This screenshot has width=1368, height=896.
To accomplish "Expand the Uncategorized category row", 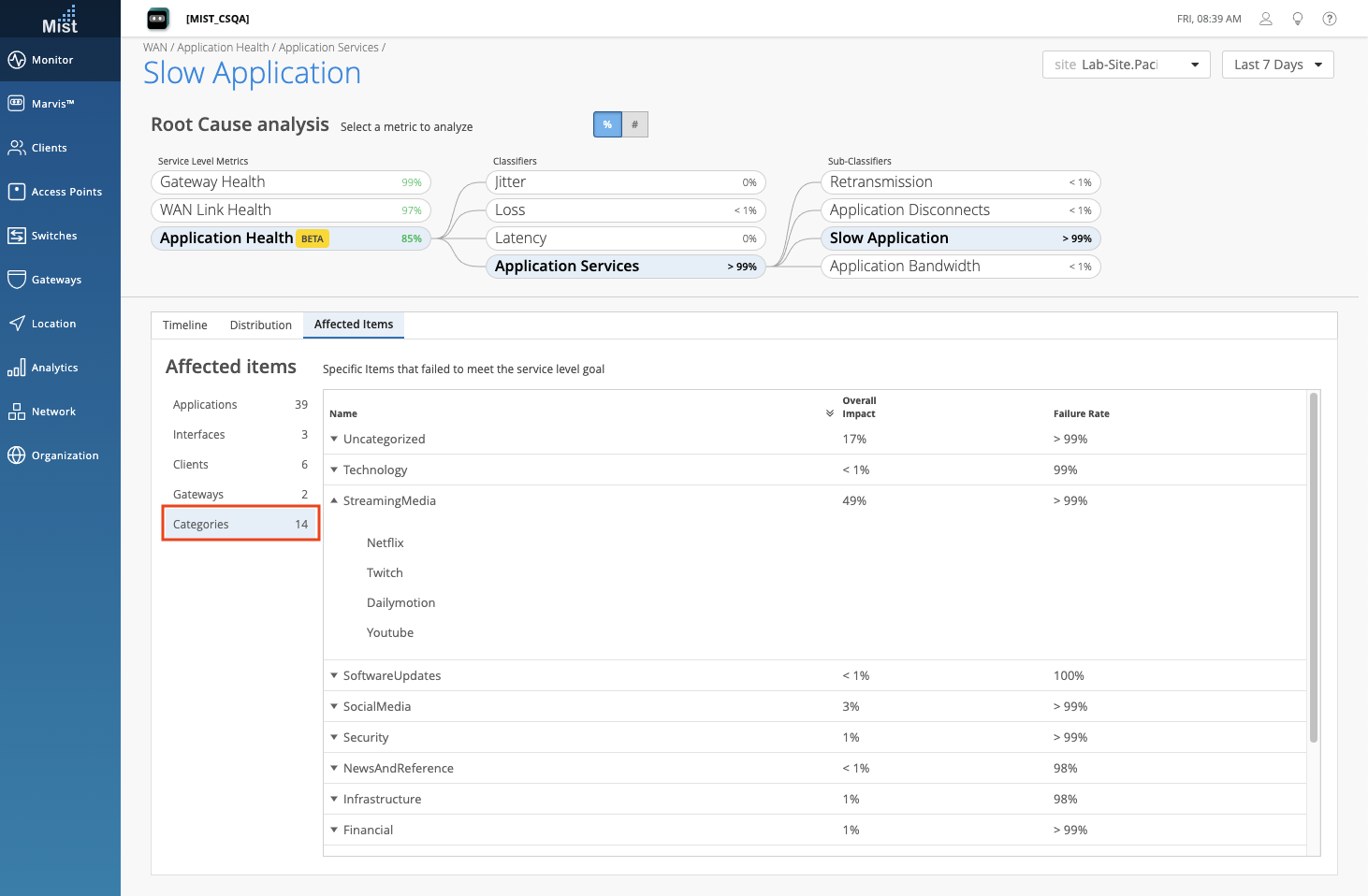I will (x=334, y=439).
